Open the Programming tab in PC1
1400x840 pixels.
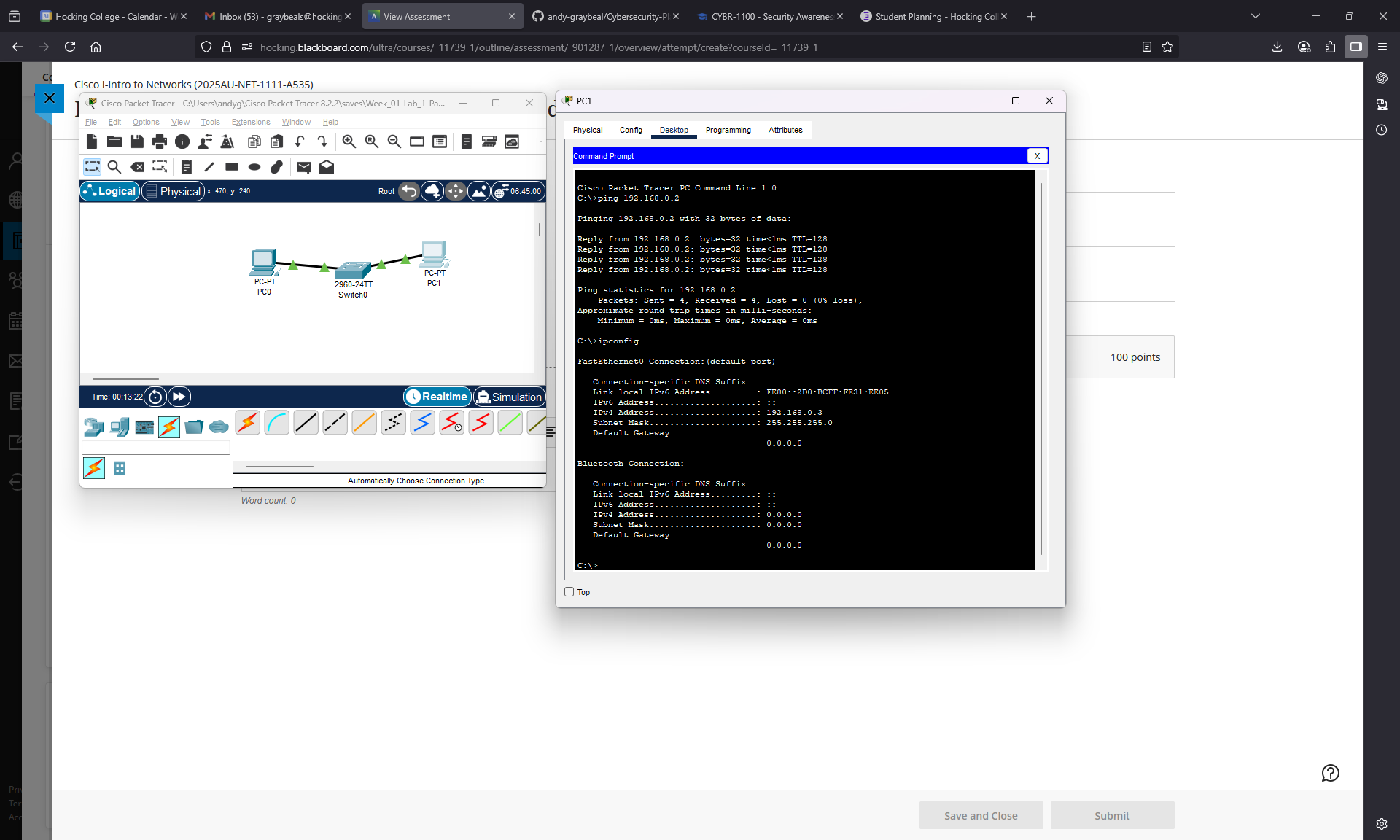728,130
